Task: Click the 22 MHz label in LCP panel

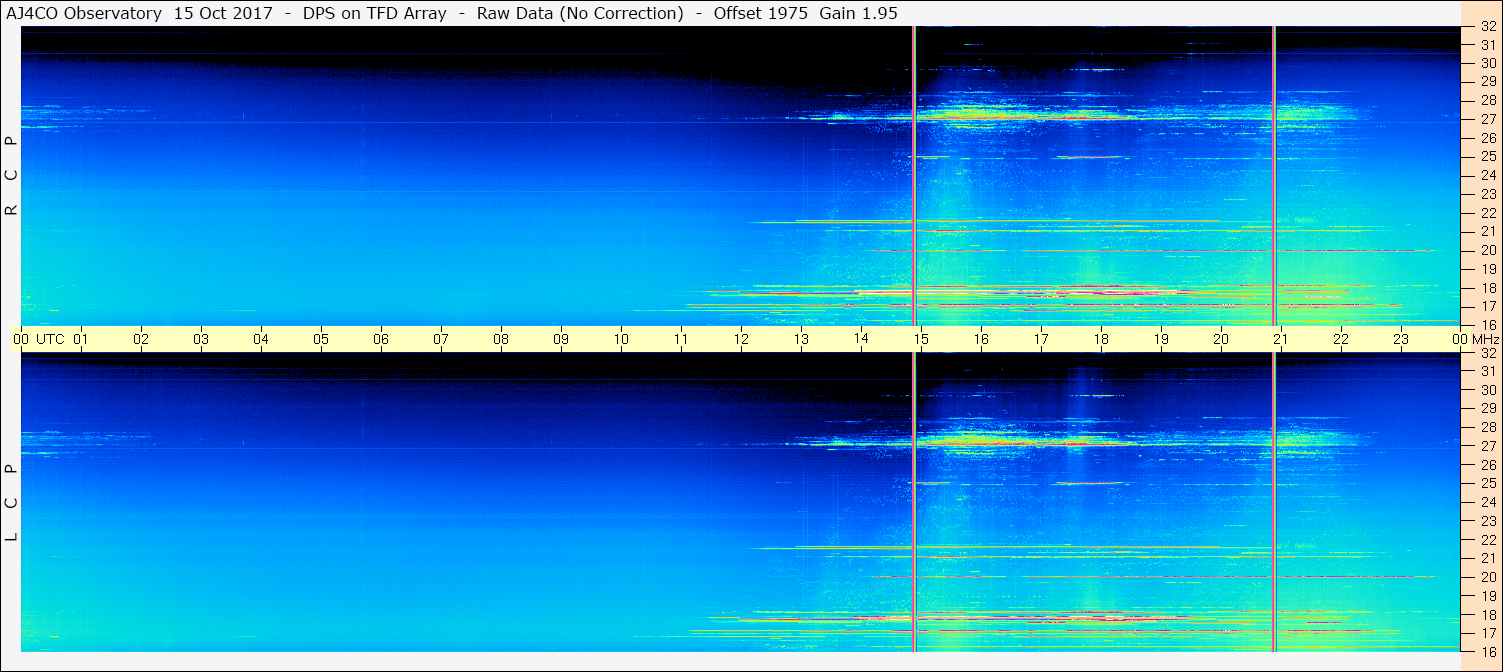Action: click(x=1487, y=539)
